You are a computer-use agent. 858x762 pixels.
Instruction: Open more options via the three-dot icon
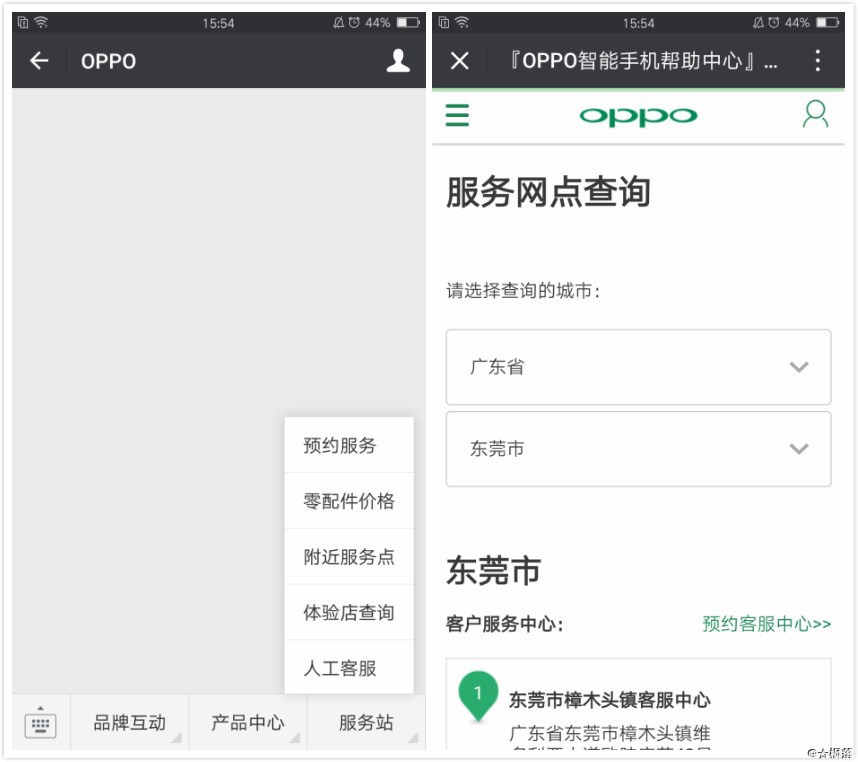[817, 61]
